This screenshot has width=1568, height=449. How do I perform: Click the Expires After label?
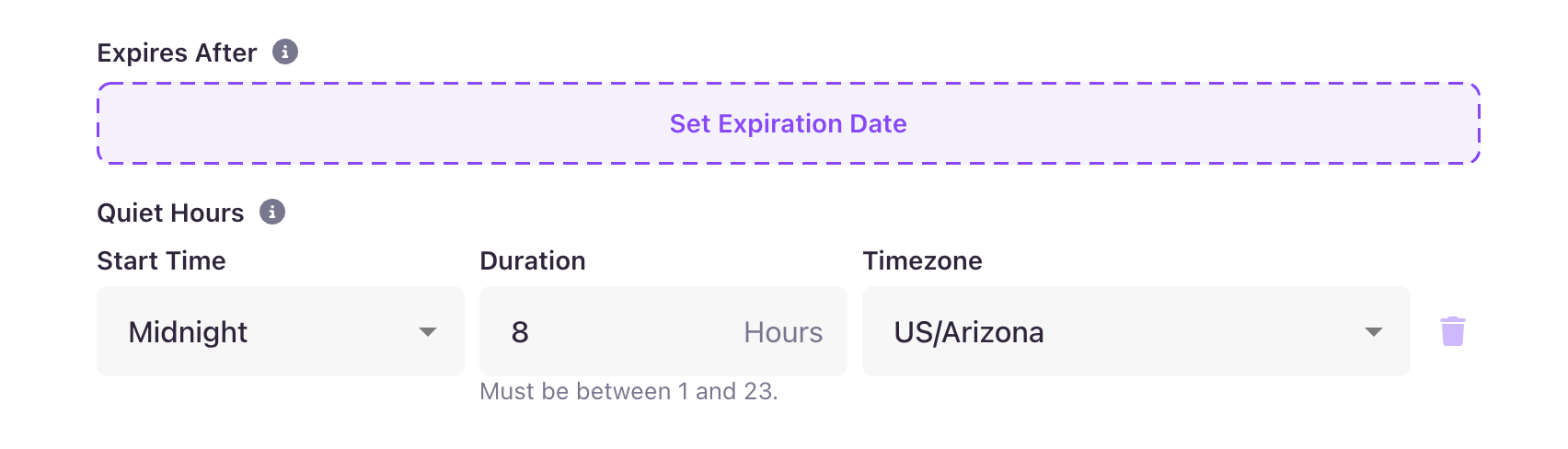177,53
